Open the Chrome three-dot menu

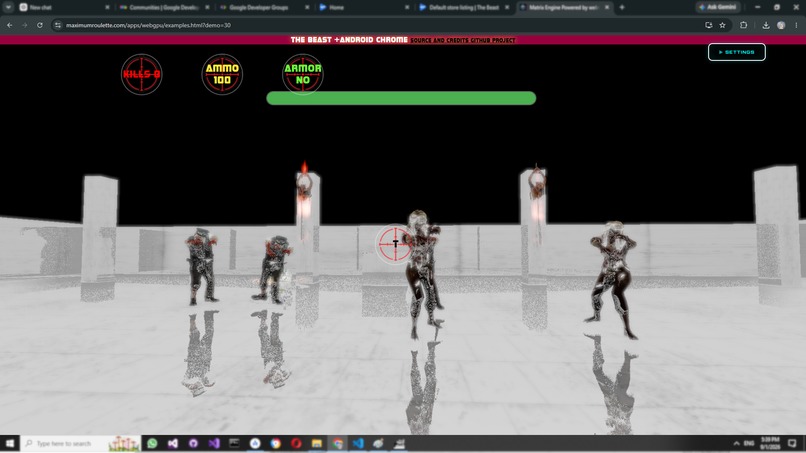click(796, 25)
